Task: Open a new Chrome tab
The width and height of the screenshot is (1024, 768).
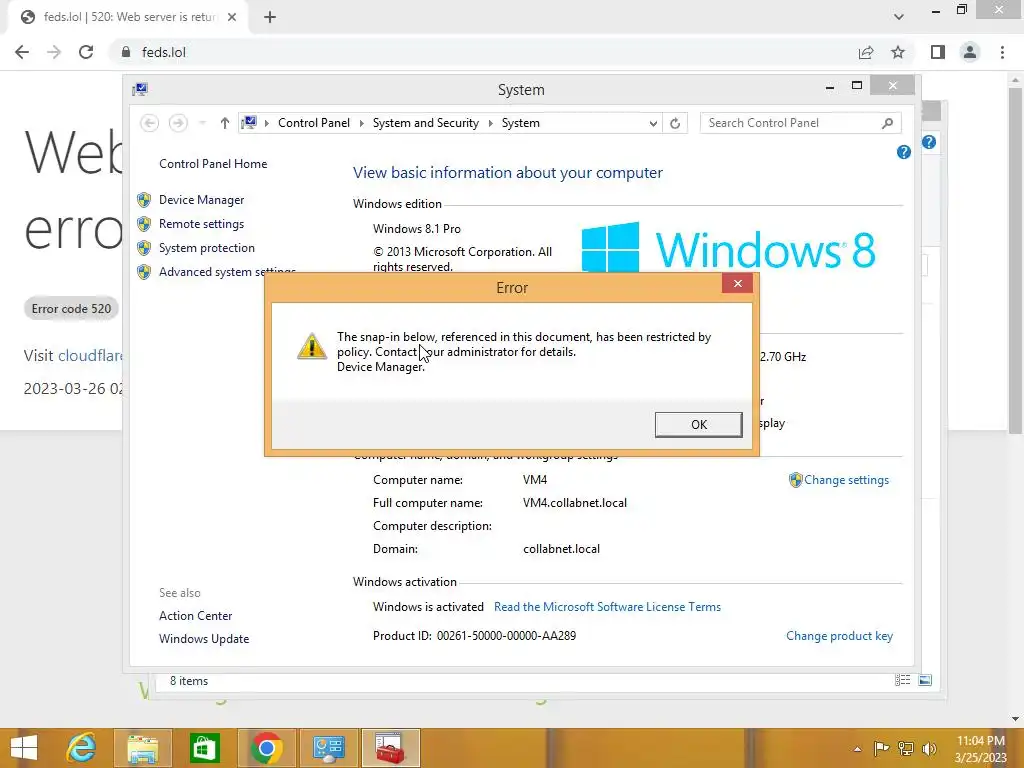Action: (x=270, y=17)
